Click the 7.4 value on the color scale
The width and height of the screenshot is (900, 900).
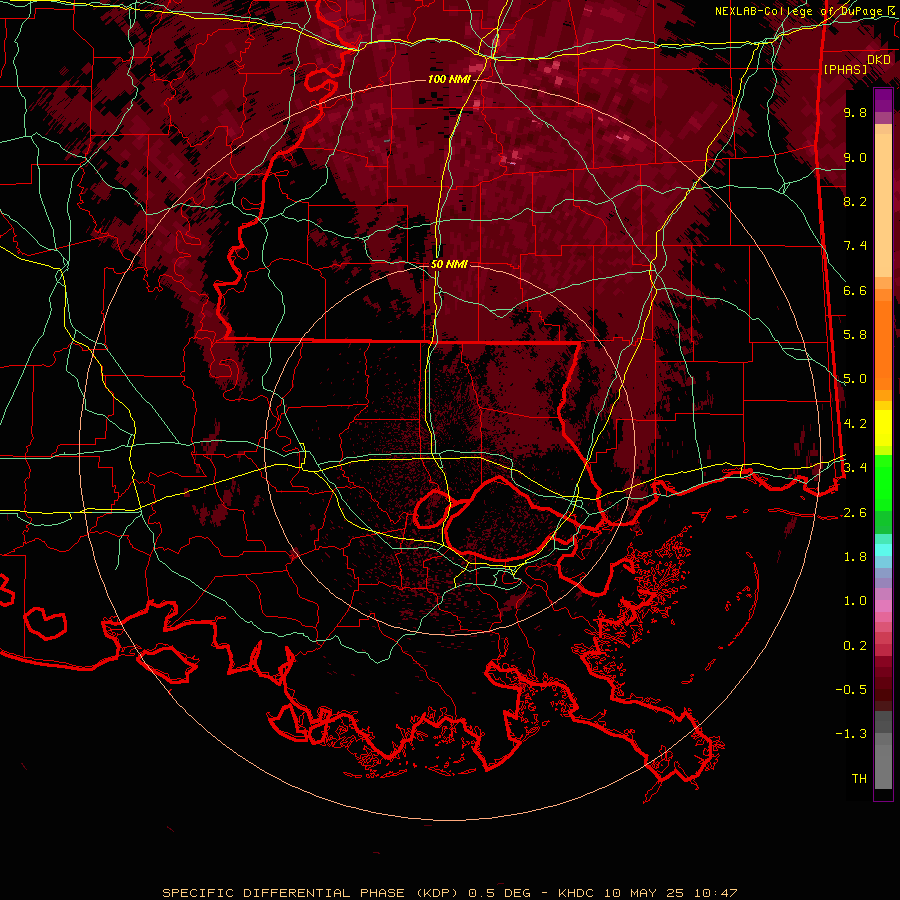coord(855,246)
